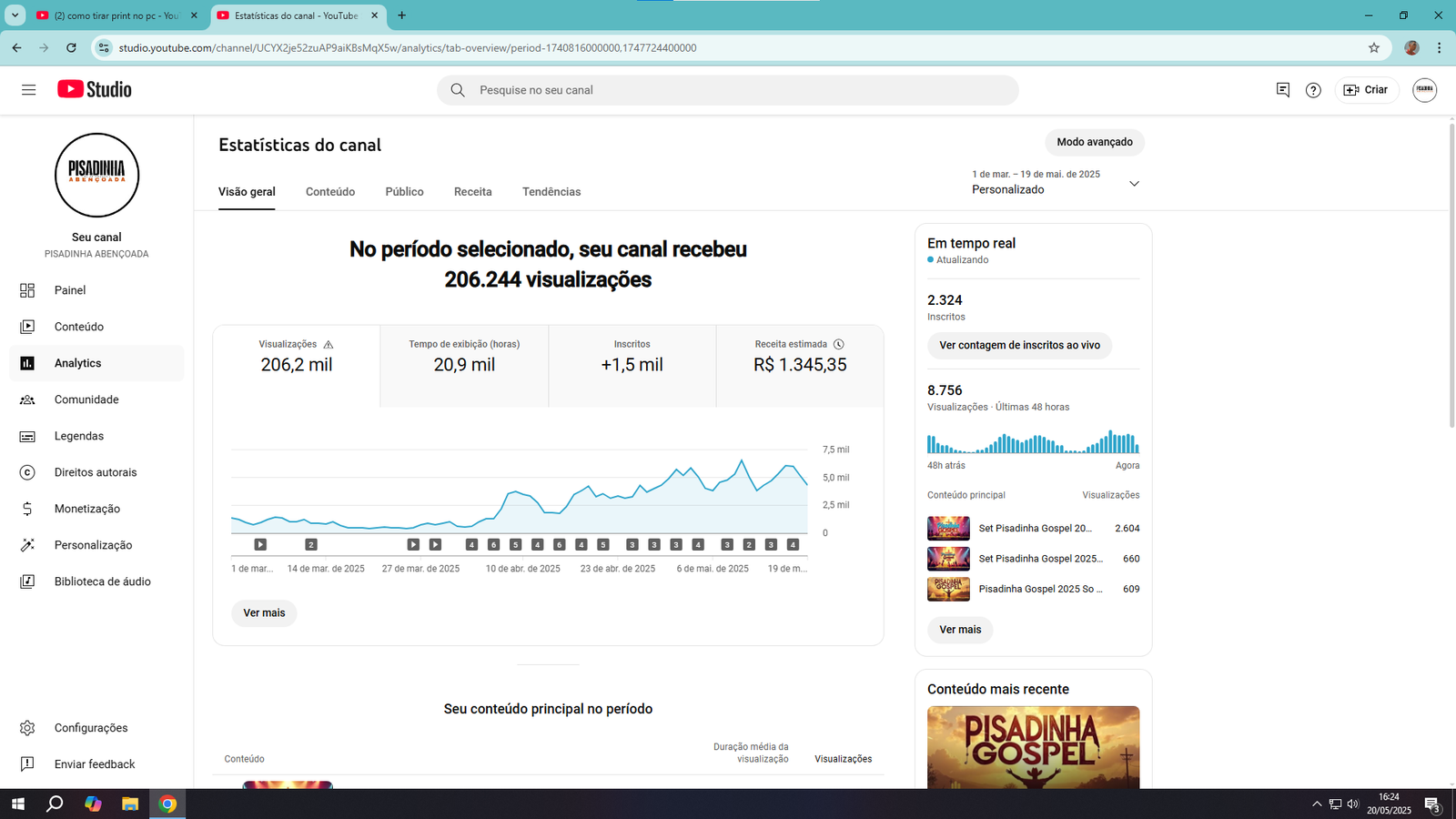1456x819 pixels.
Task: Open Legendas in the sidebar
Action: click(x=96, y=436)
